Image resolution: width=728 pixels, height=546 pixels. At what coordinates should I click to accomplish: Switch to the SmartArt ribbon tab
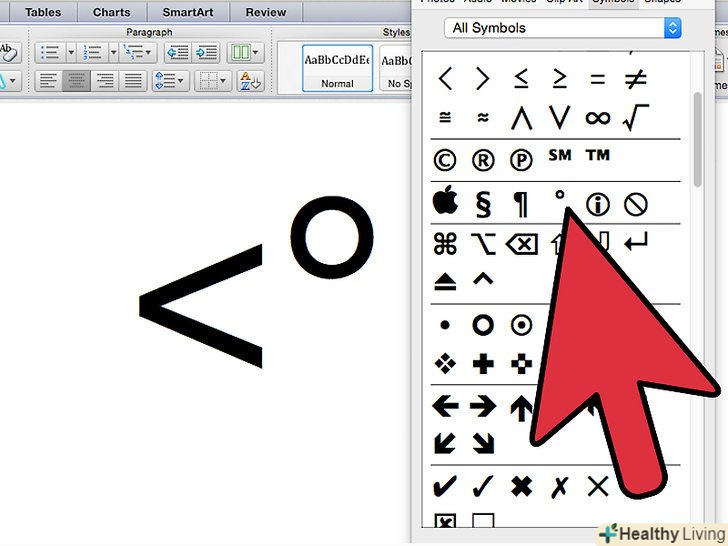[188, 13]
